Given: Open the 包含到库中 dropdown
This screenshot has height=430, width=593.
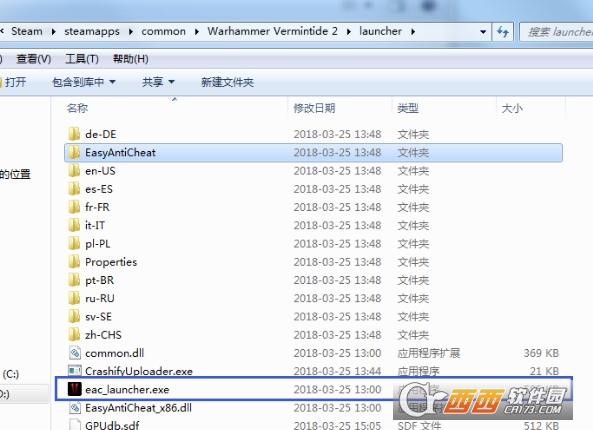Looking at the screenshot, I should (84, 82).
